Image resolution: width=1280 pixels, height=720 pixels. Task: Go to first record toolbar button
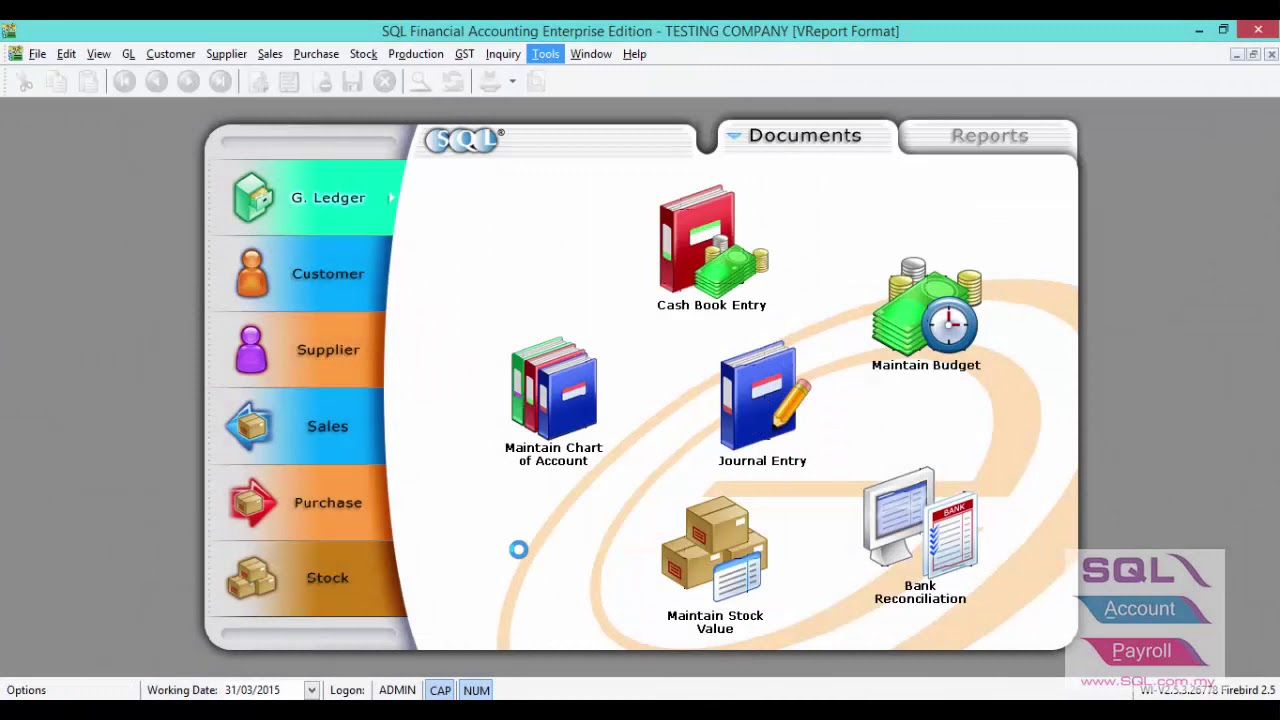pyautogui.click(x=124, y=82)
